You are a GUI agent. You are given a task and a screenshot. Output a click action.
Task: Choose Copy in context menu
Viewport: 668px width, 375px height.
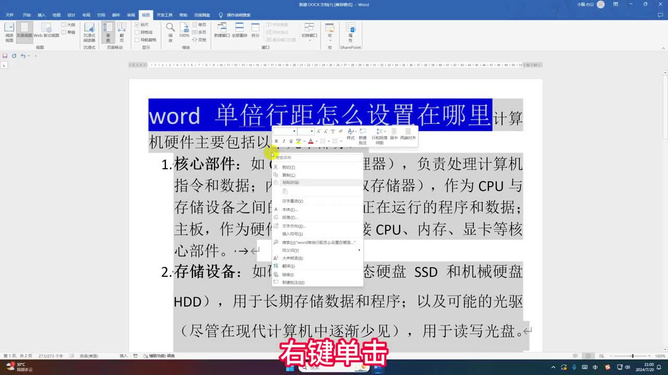[x=317, y=175]
